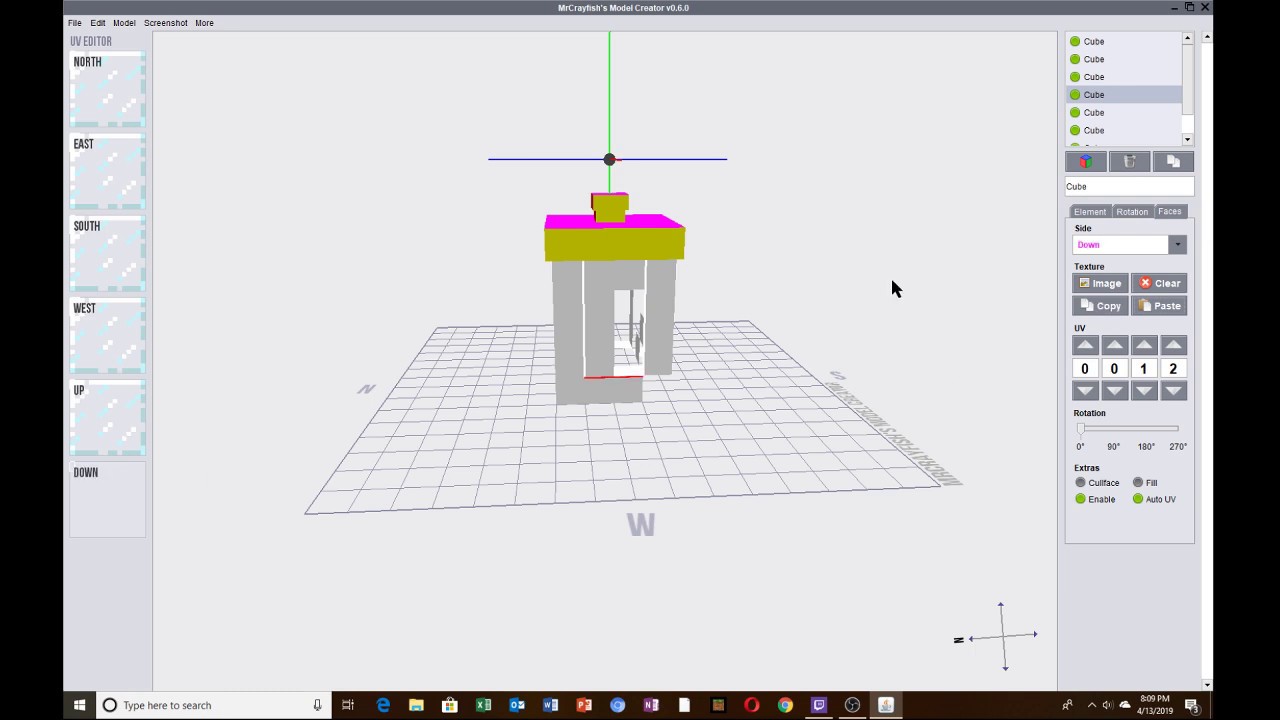Open PowerPoint from the taskbar
This screenshot has width=1280, height=720.
[584, 705]
